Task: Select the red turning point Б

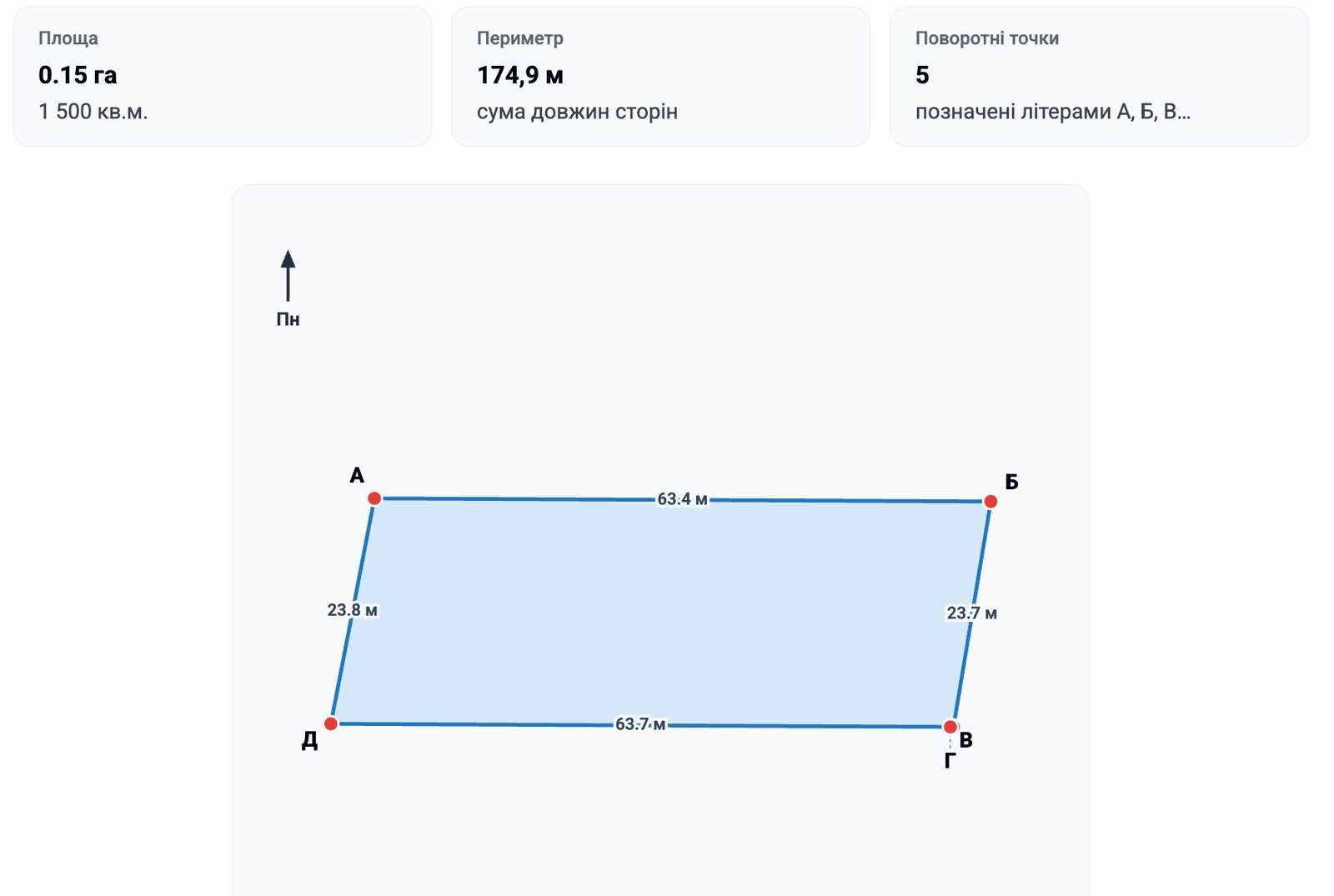Action: (x=990, y=501)
